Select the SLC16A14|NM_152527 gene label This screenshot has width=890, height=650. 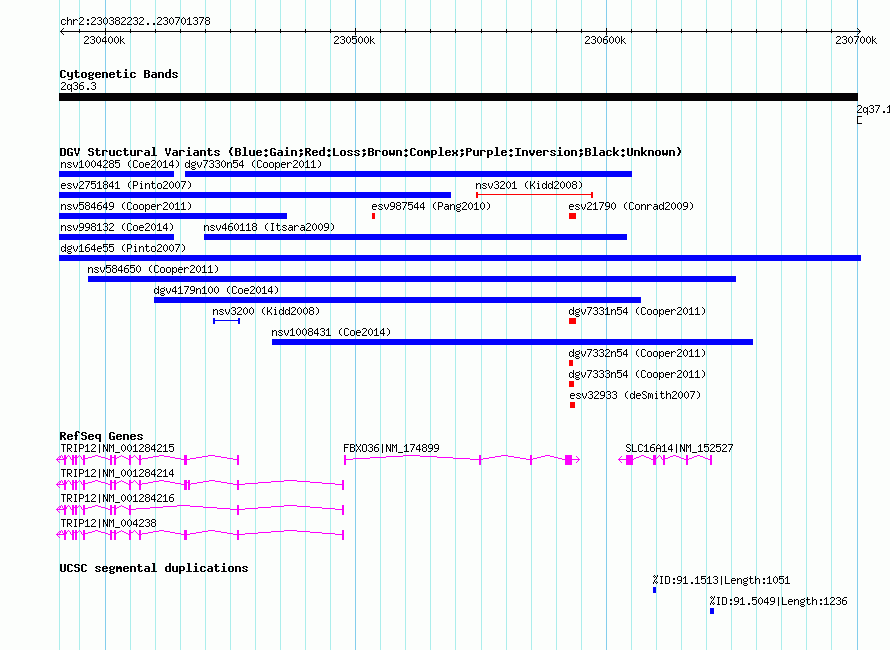point(679,448)
